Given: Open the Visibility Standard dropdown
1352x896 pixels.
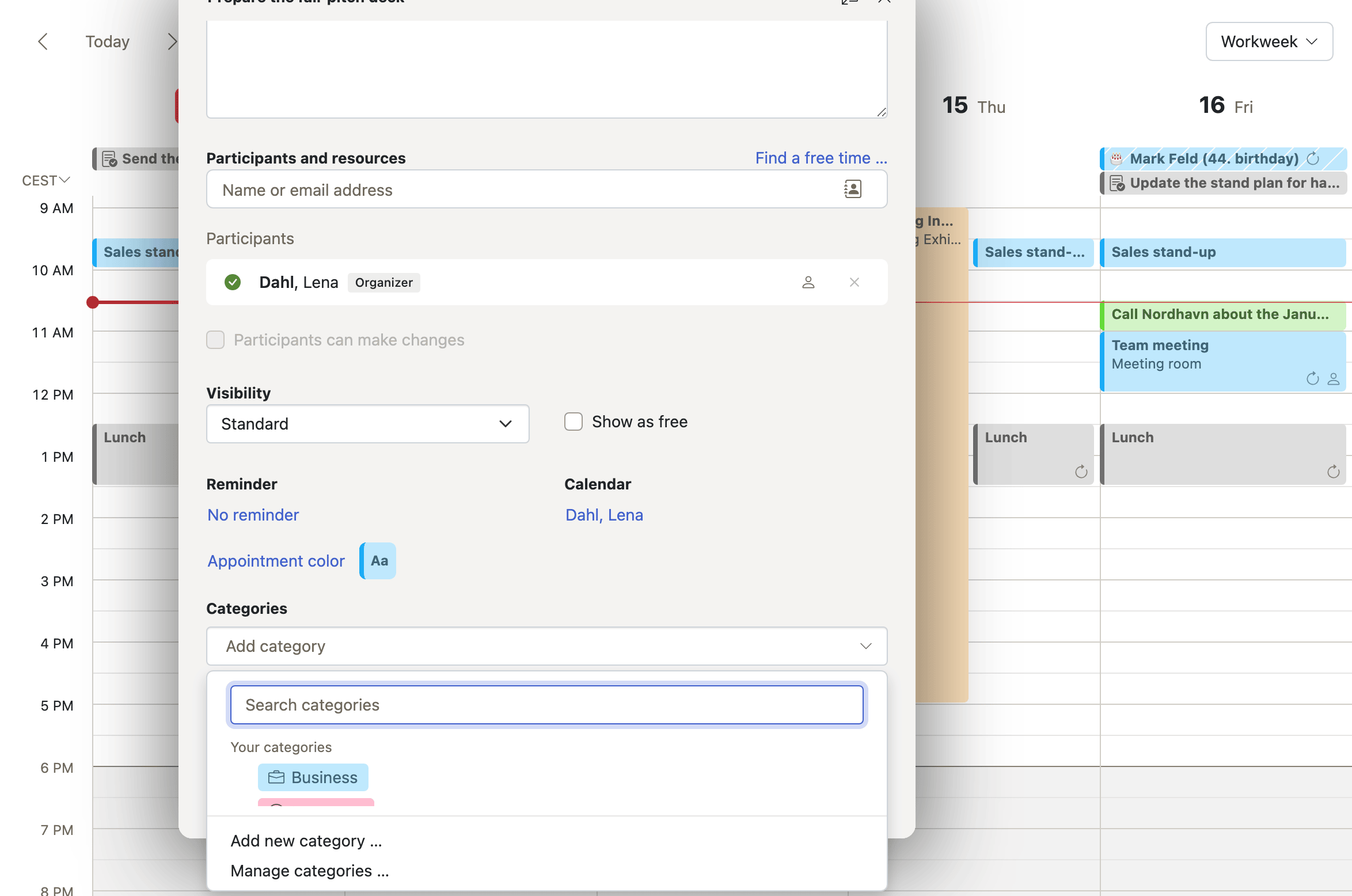Looking at the screenshot, I should tap(368, 424).
